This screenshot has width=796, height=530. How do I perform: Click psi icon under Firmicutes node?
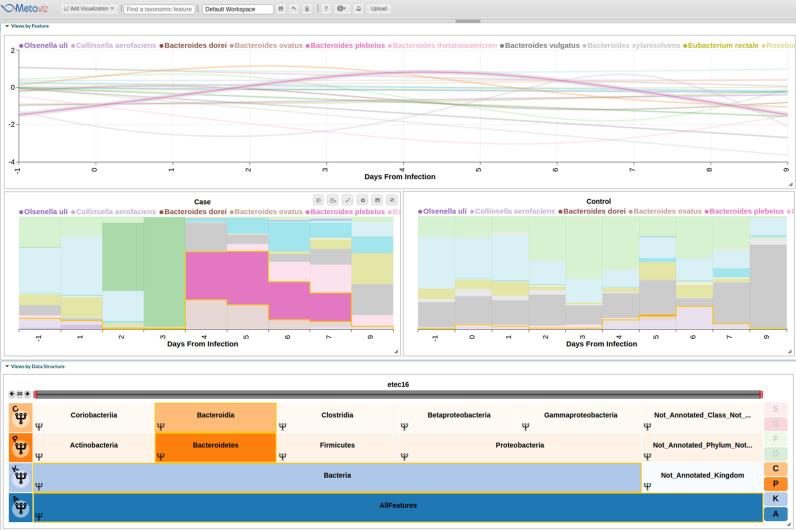tap(282, 456)
